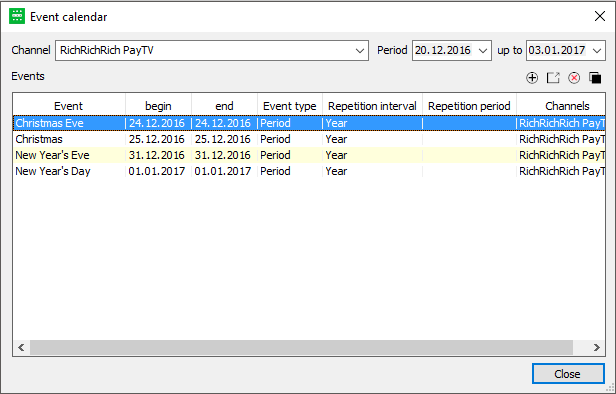
Task: Select the Christmas Eve event row
Action: tap(309, 123)
